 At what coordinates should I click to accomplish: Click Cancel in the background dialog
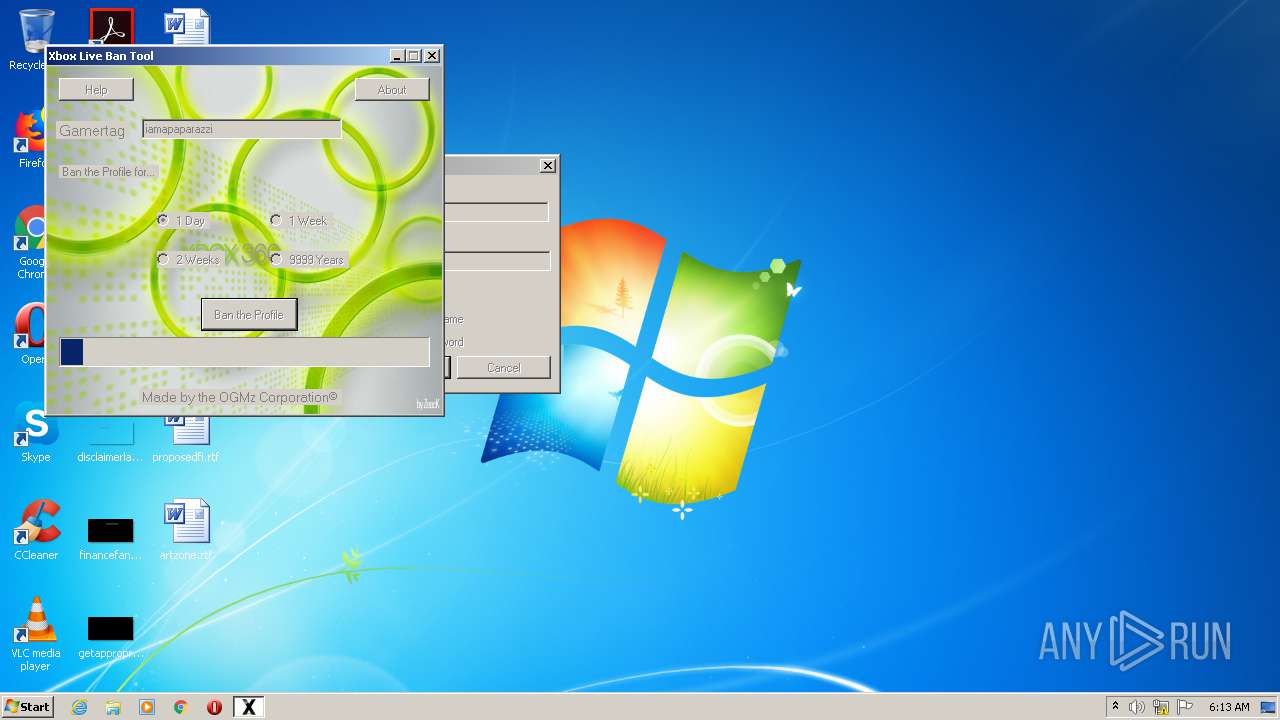pos(504,368)
